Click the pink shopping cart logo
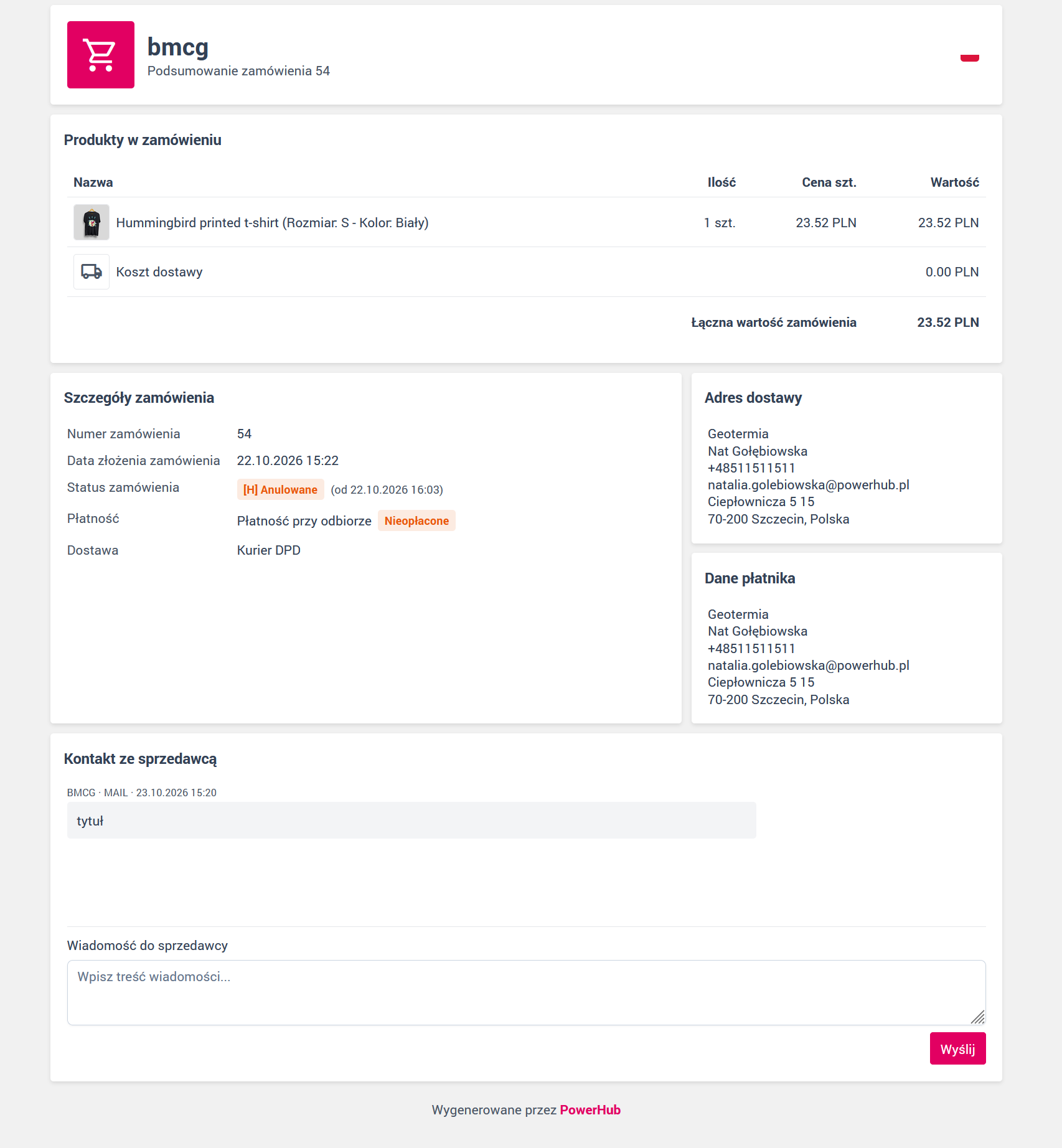Image resolution: width=1062 pixels, height=1148 pixels. click(101, 55)
